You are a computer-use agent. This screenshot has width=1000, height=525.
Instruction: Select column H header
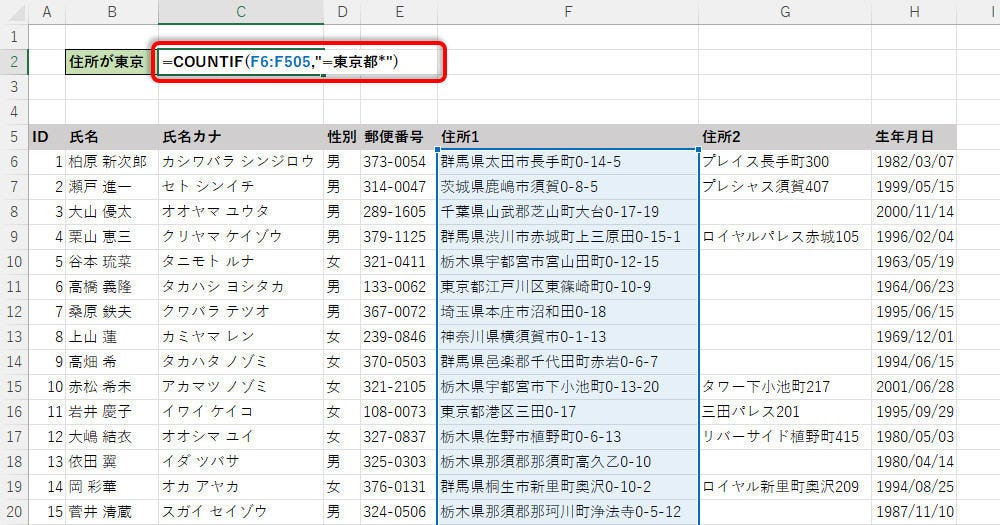point(913,12)
